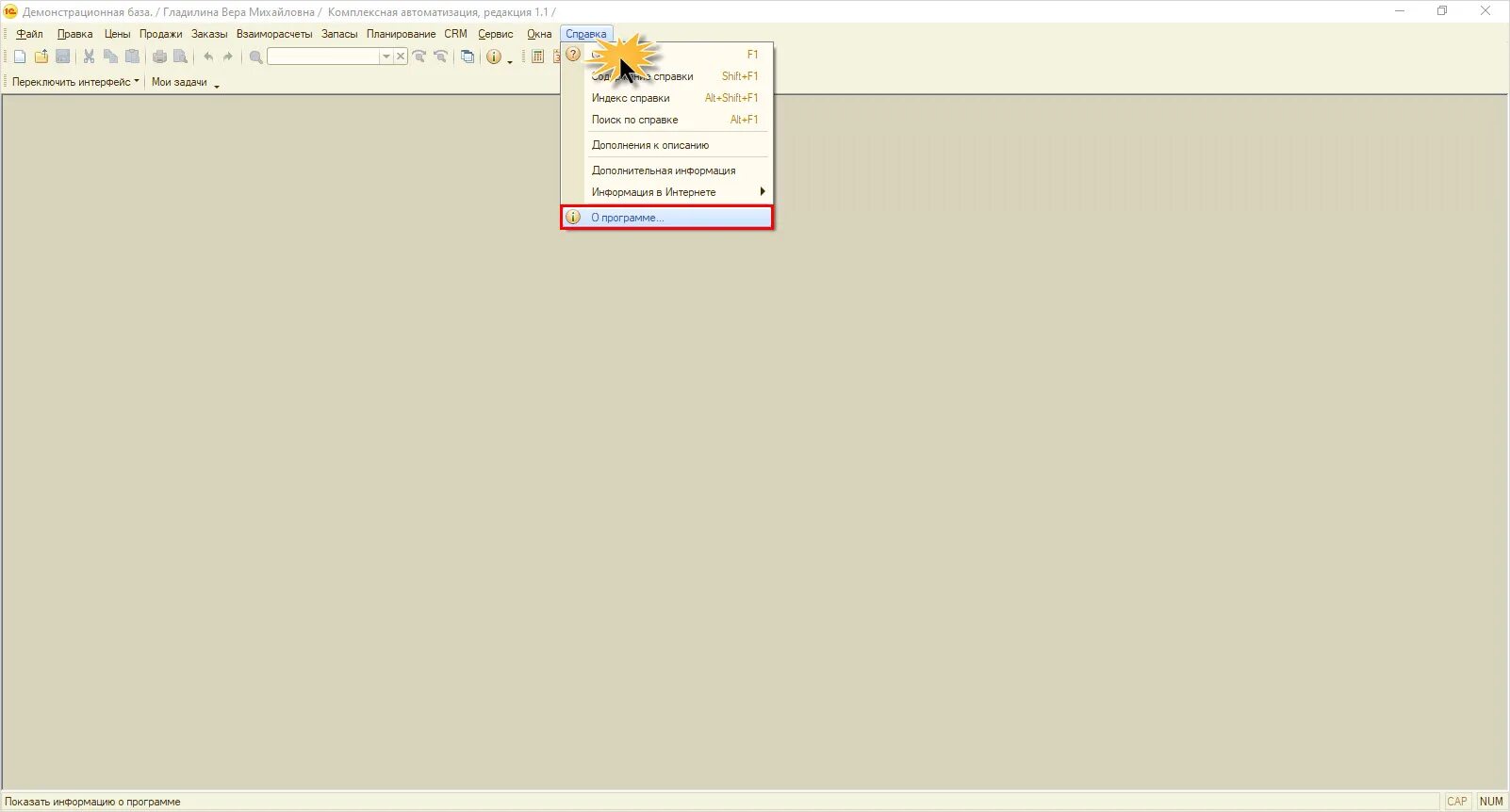Open the Продажи menu
This screenshot has width=1510, height=812.
tap(160, 34)
